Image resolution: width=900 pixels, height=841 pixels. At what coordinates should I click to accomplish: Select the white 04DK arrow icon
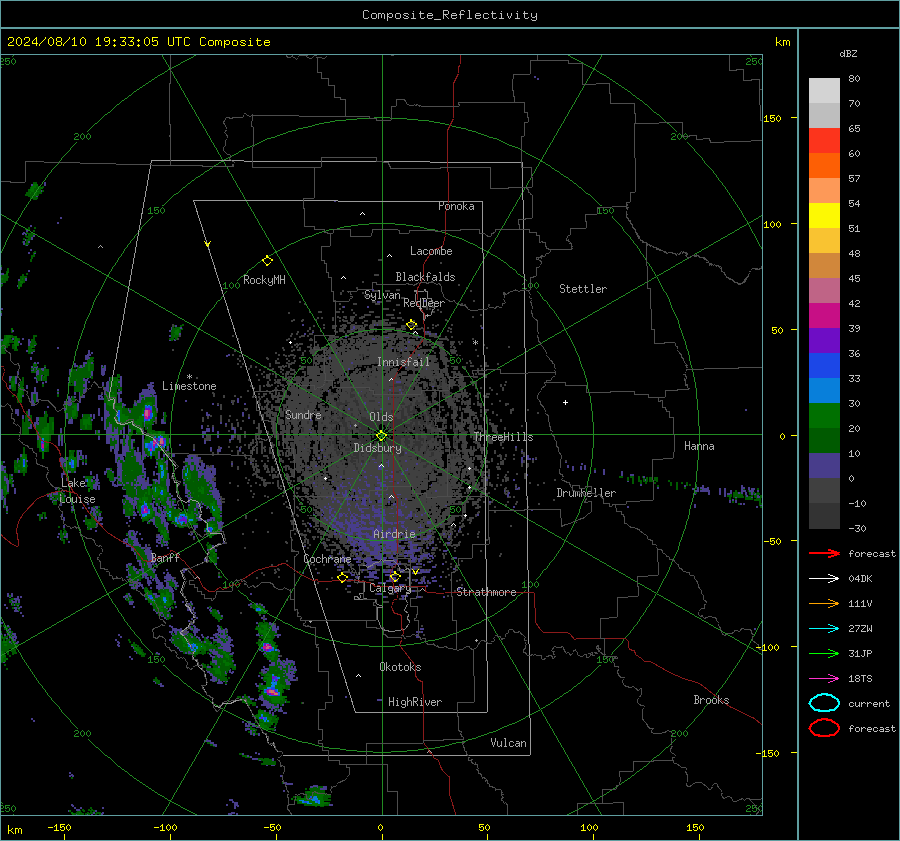coord(824,579)
